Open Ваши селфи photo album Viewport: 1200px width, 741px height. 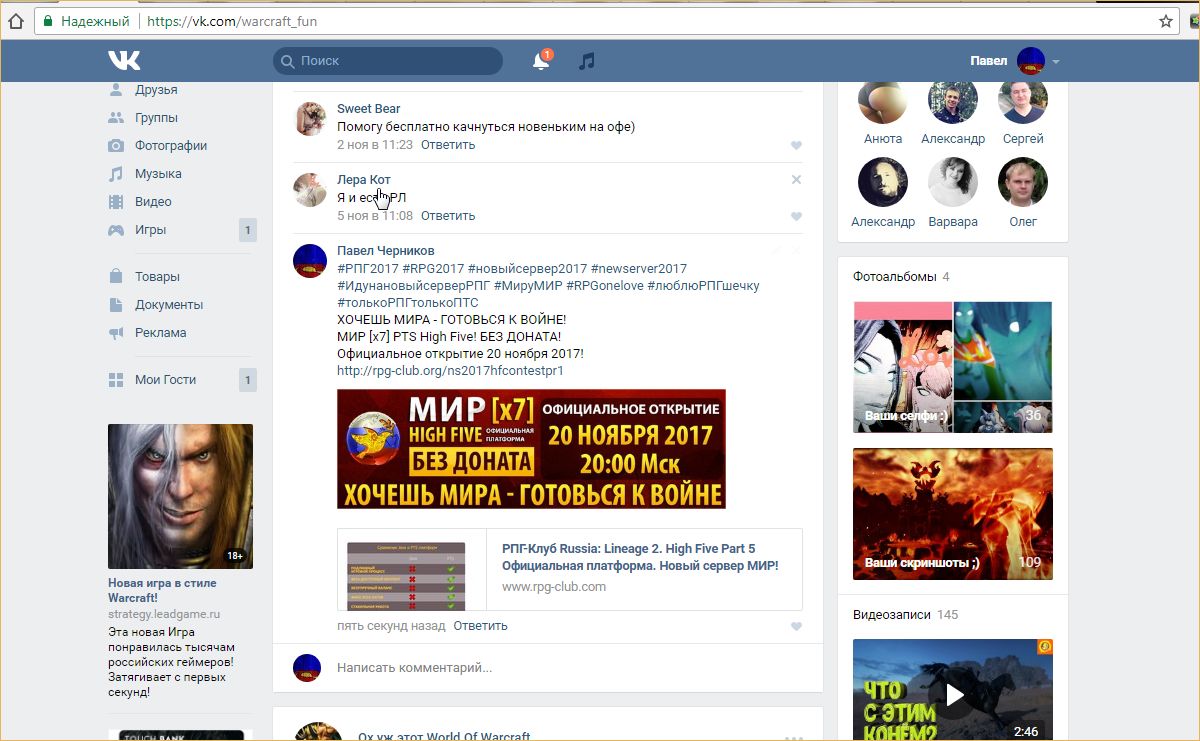click(x=952, y=367)
